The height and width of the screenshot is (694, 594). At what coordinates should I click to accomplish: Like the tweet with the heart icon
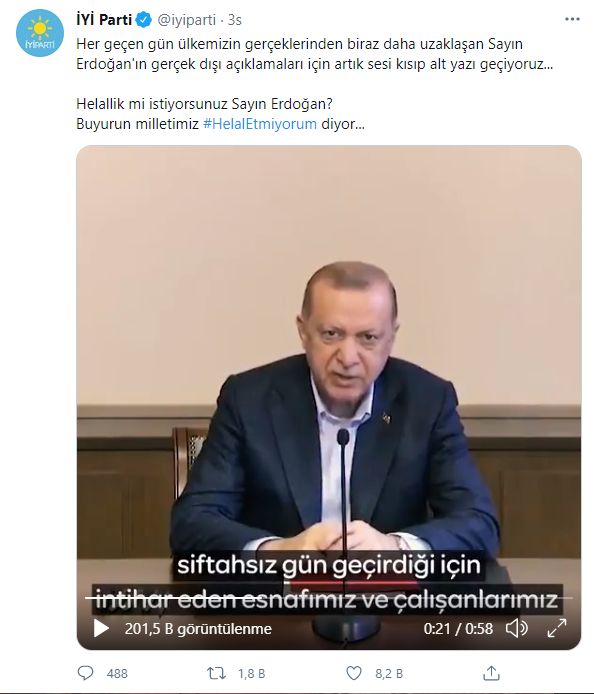[x=353, y=673]
